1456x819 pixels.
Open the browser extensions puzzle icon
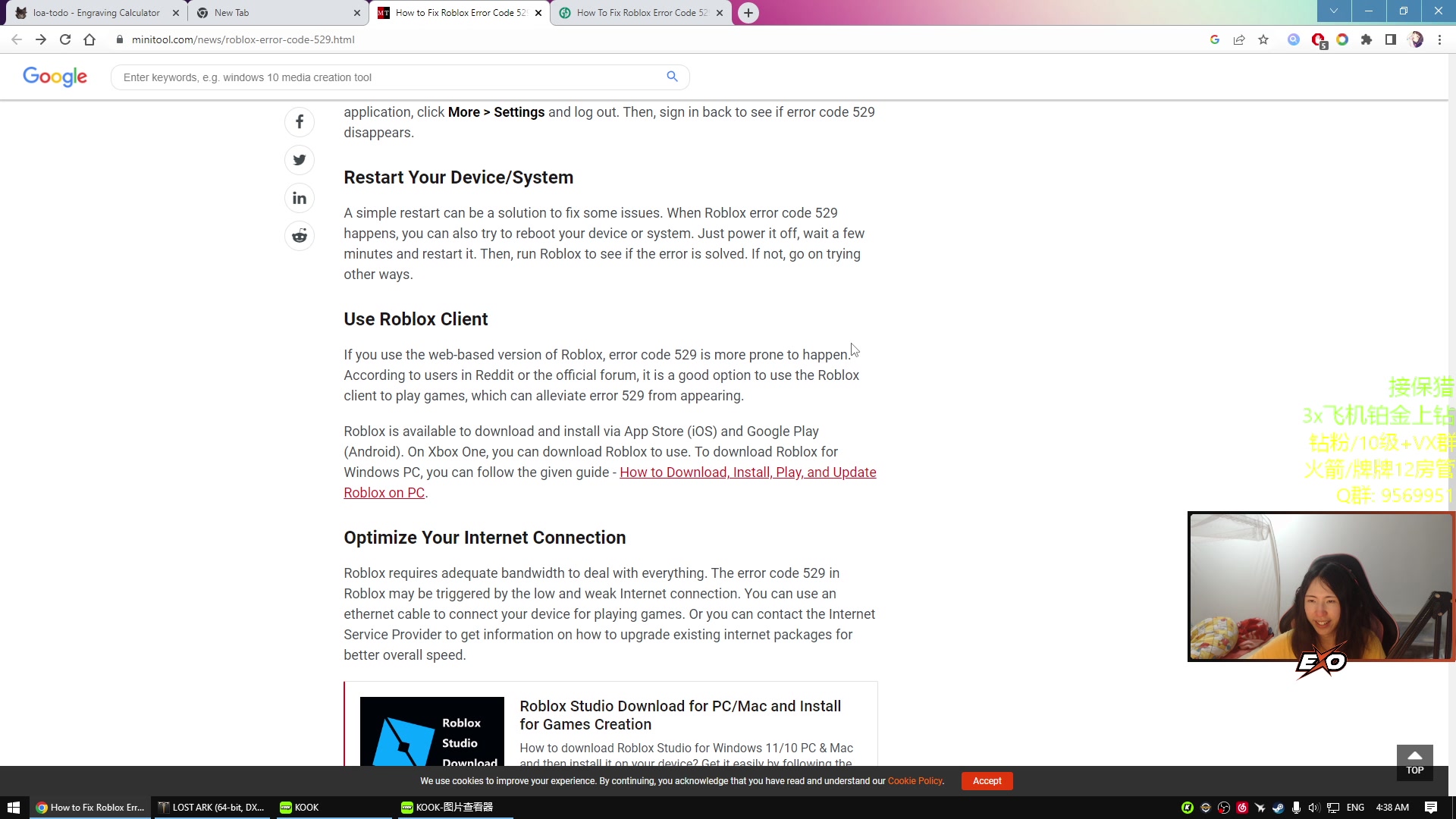[1367, 39]
